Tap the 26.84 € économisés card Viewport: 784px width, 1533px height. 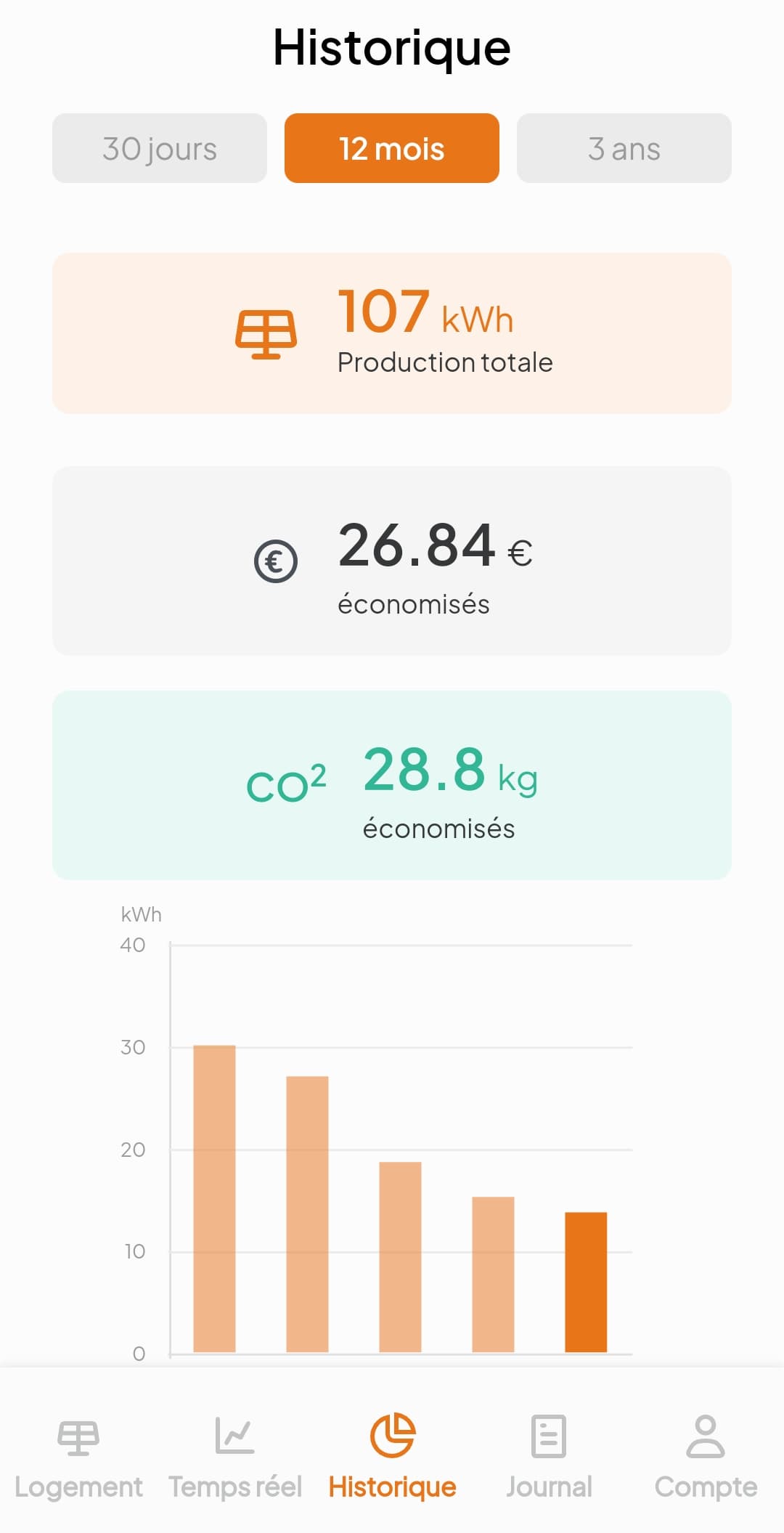tap(392, 561)
